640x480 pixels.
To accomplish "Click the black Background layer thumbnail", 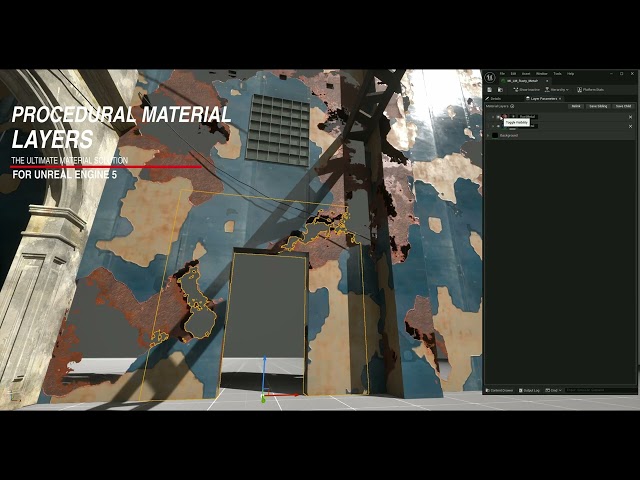I will click(x=495, y=136).
